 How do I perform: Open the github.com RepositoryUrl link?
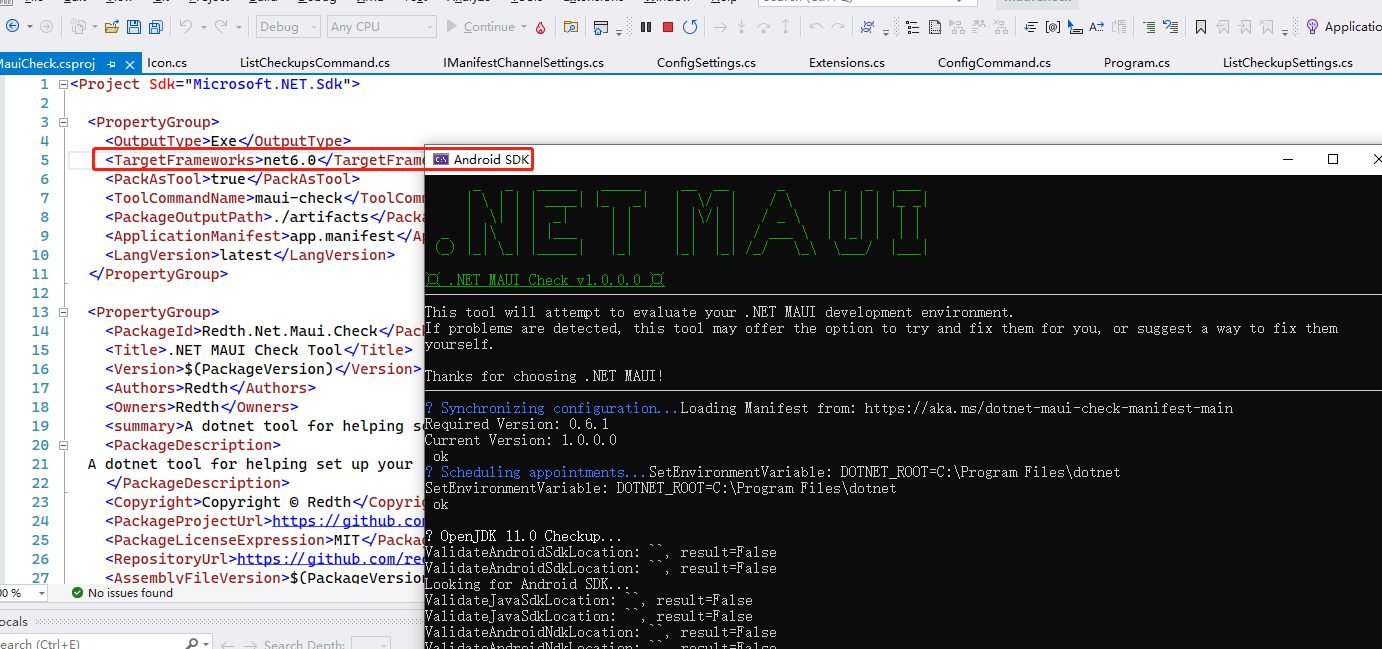point(330,559)
